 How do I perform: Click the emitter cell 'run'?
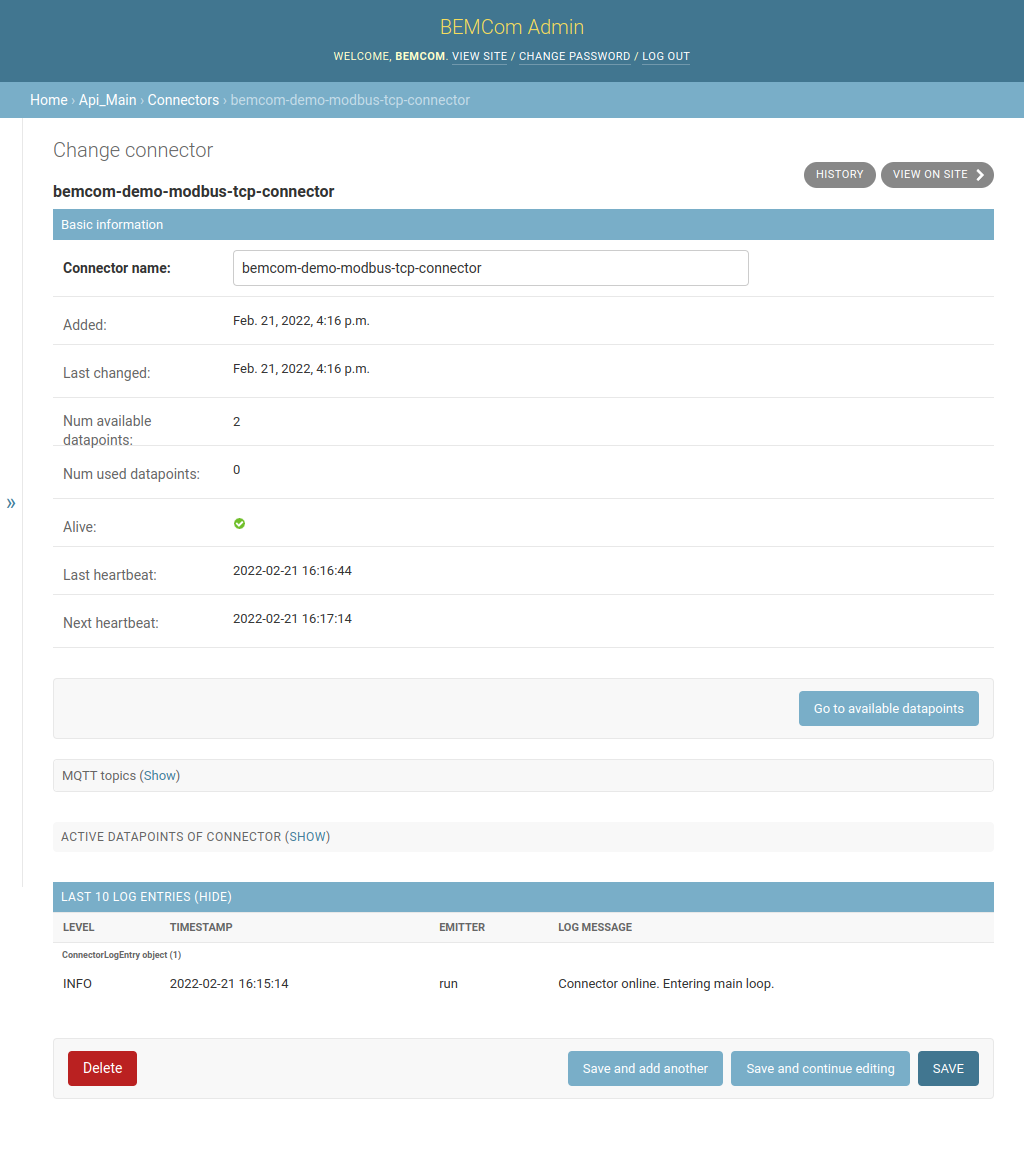pyautogui.click(x=448, y=984)
